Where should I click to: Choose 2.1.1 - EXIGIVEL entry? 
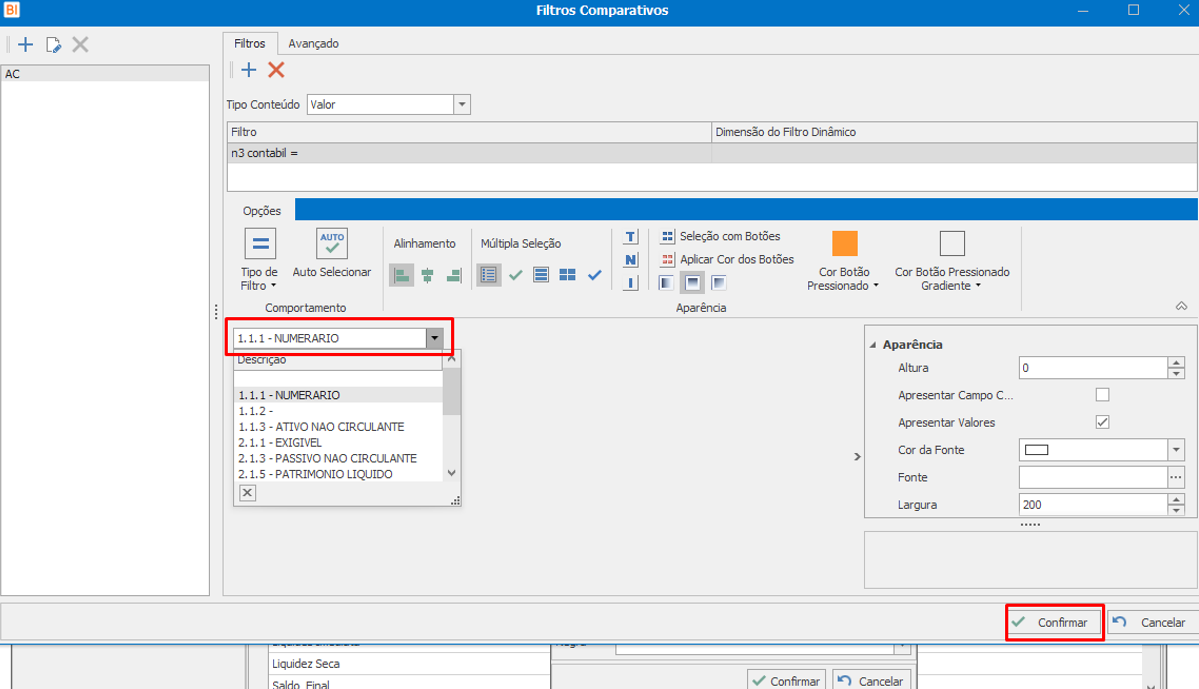[x=338, y=443]
